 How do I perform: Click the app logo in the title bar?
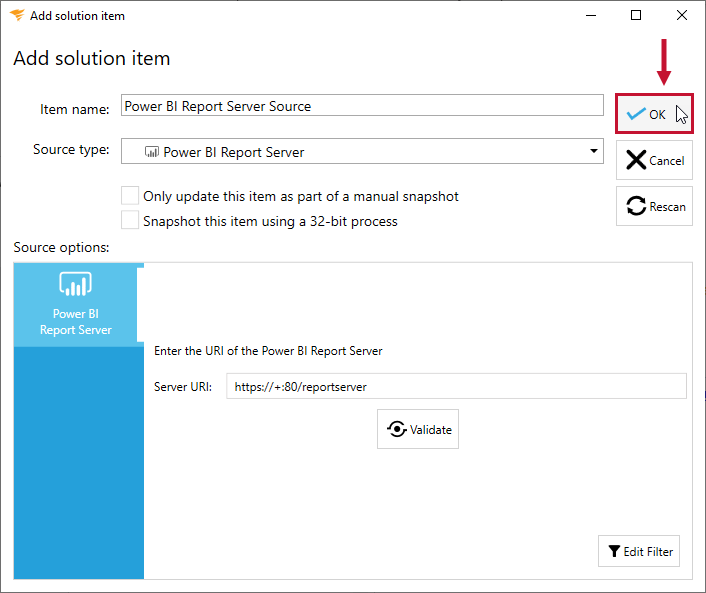coord(17,15)
